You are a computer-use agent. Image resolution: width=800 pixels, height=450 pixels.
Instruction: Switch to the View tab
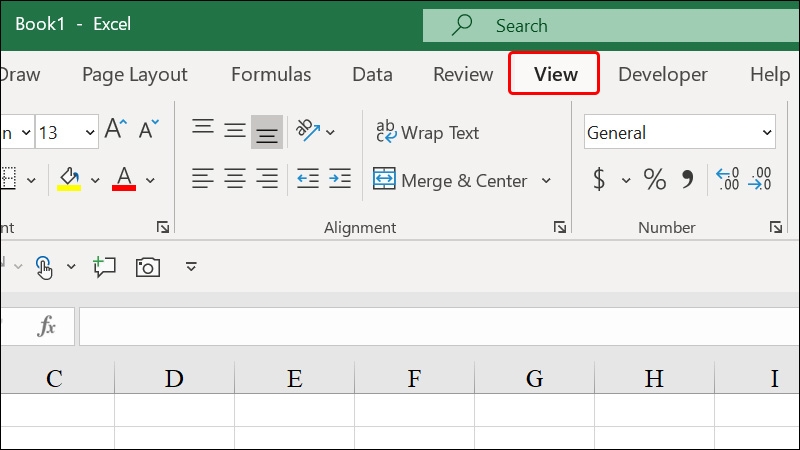[x=554, y=73]
